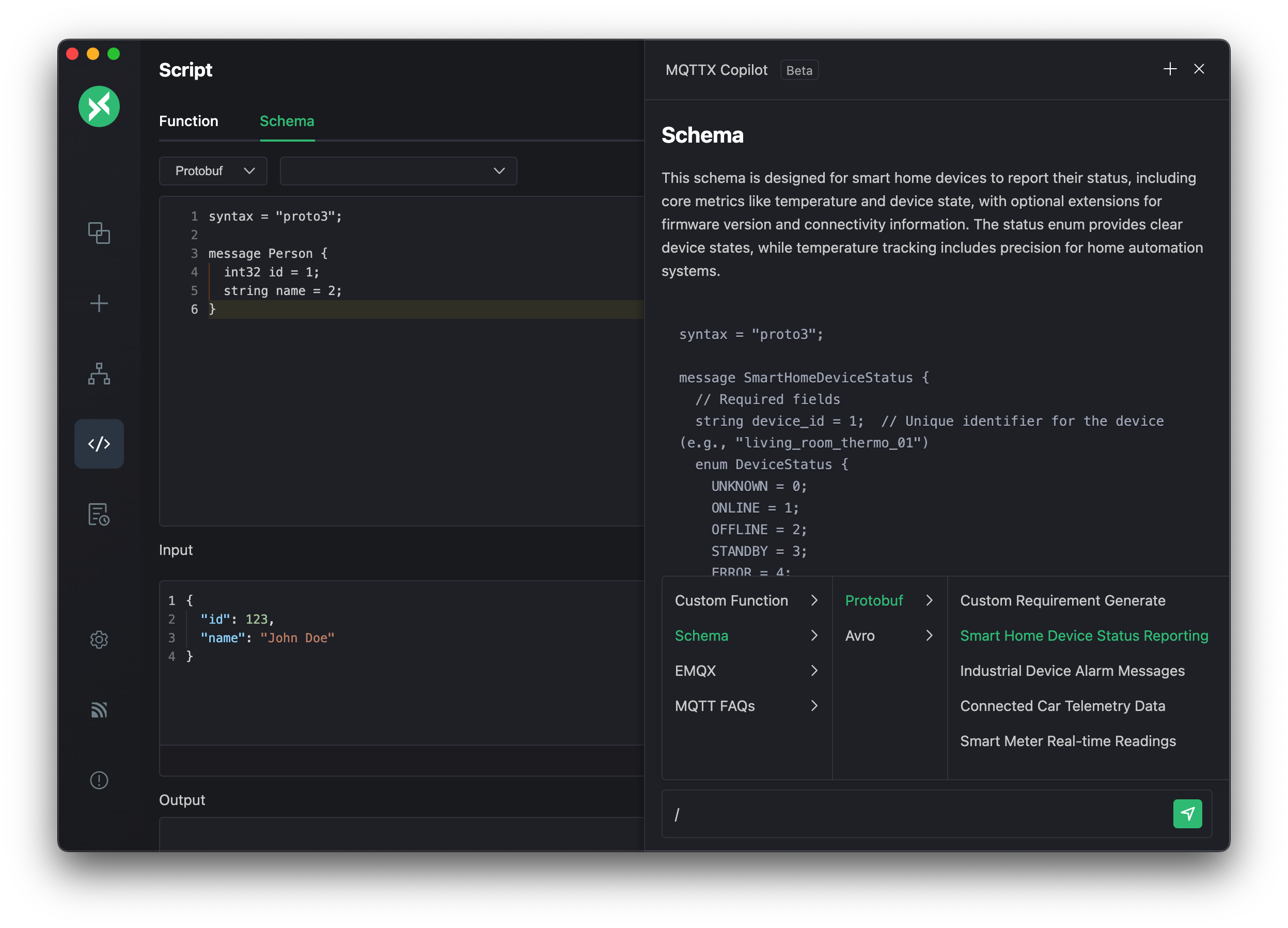
Task: Switch to the Function tab
Action: coord(189,121)
